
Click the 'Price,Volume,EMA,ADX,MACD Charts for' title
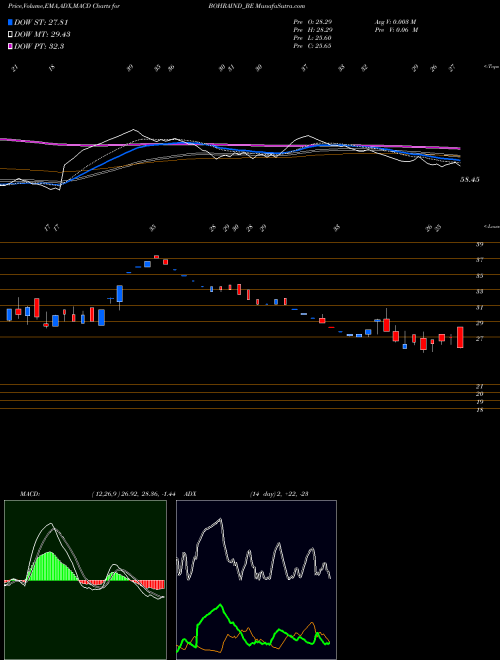64,6
